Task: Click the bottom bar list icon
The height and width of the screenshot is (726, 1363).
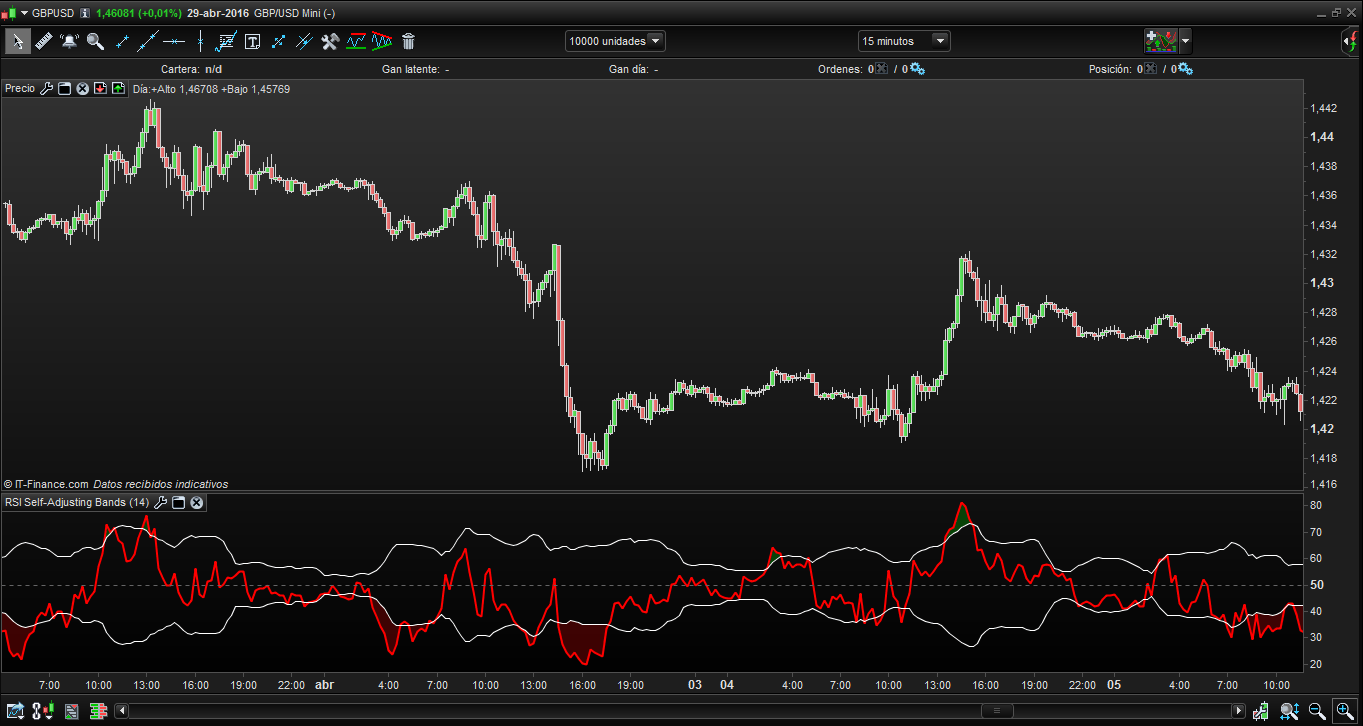Action: pyautogui.click(x=71, y=711)
